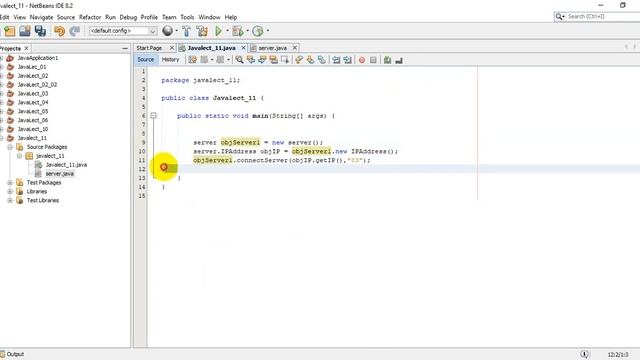Toggle Rectangular Selection mode
Image resolution: width=640 pixels, height=360 pixels.
click(x=285, y=60)
